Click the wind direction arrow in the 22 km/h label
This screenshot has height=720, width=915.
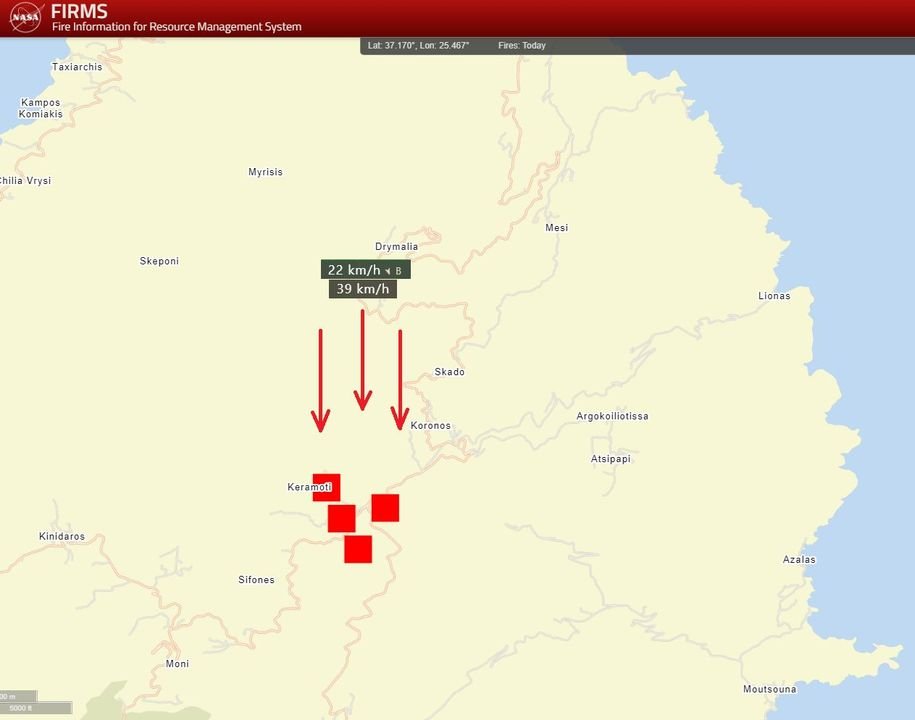390,270
